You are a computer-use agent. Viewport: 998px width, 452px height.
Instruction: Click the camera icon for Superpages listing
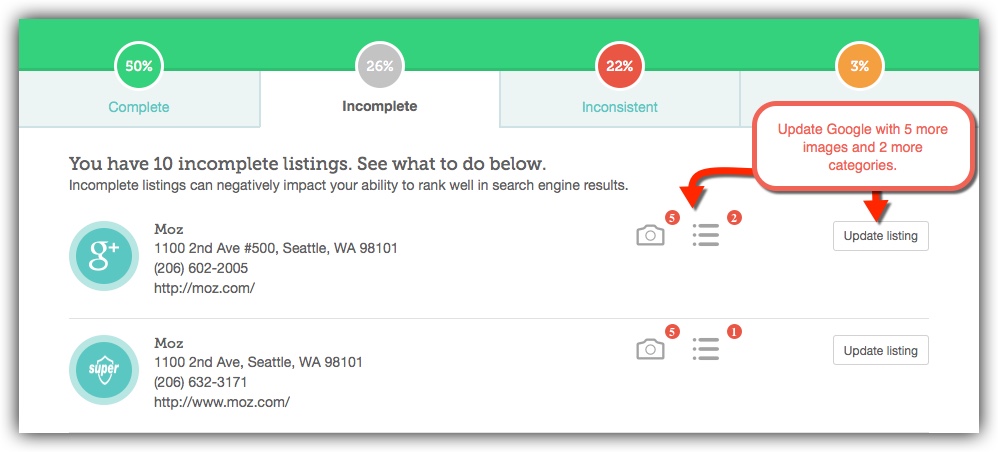650,350
